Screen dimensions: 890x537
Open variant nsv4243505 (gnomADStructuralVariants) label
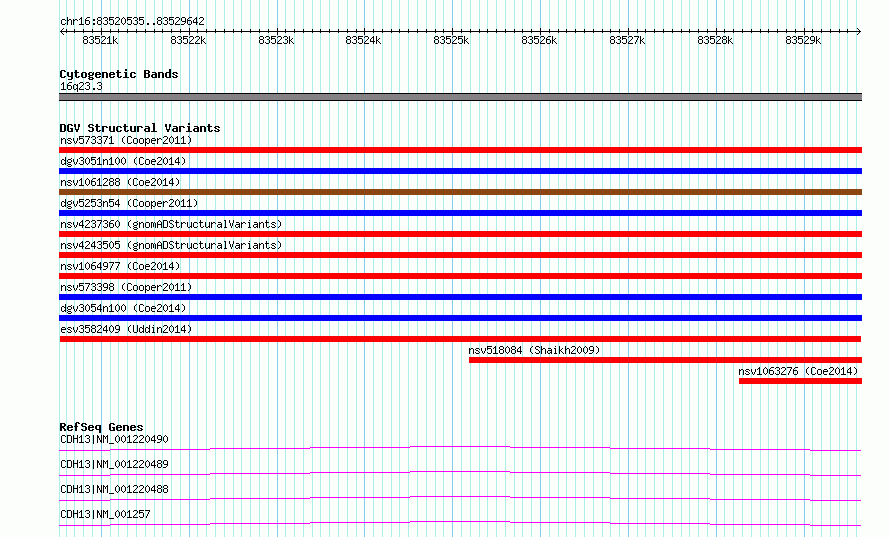tap(171, 245)
